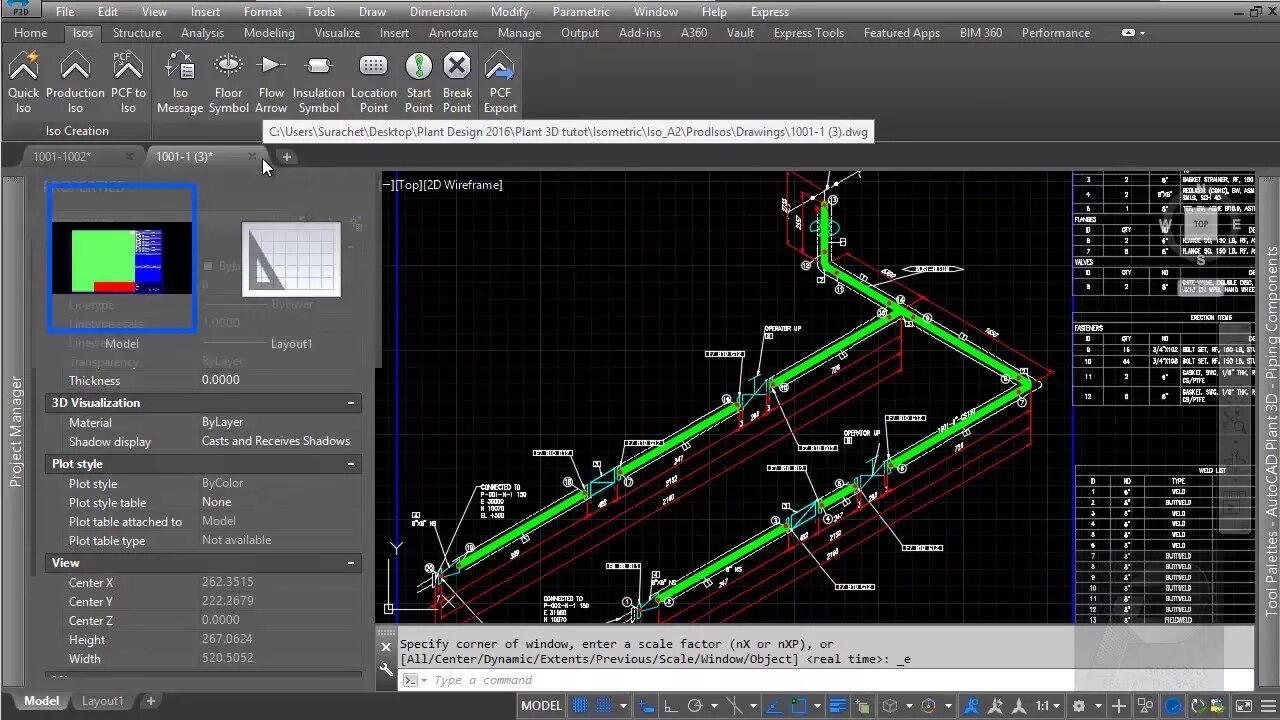Switch to Layout1 tab at bottom

pyautogui.click(x=102, y=701)
